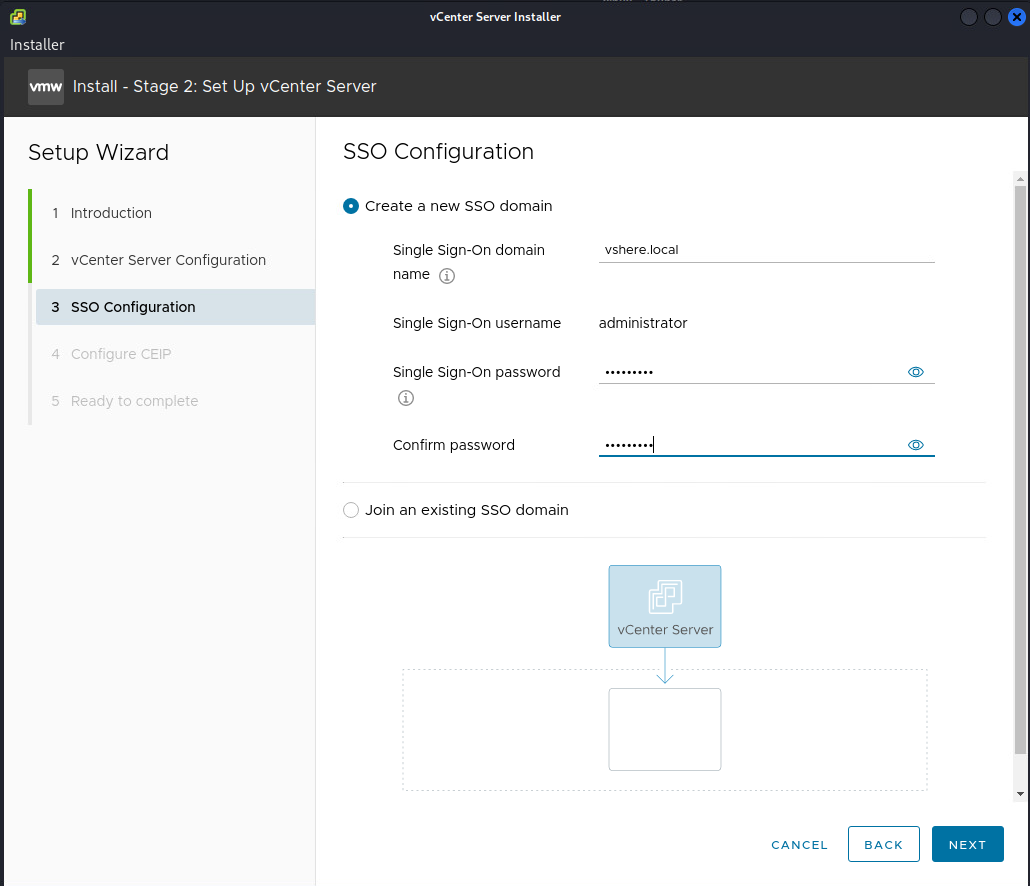Choose Join an existing SSO domain

(x=351, y=510)
